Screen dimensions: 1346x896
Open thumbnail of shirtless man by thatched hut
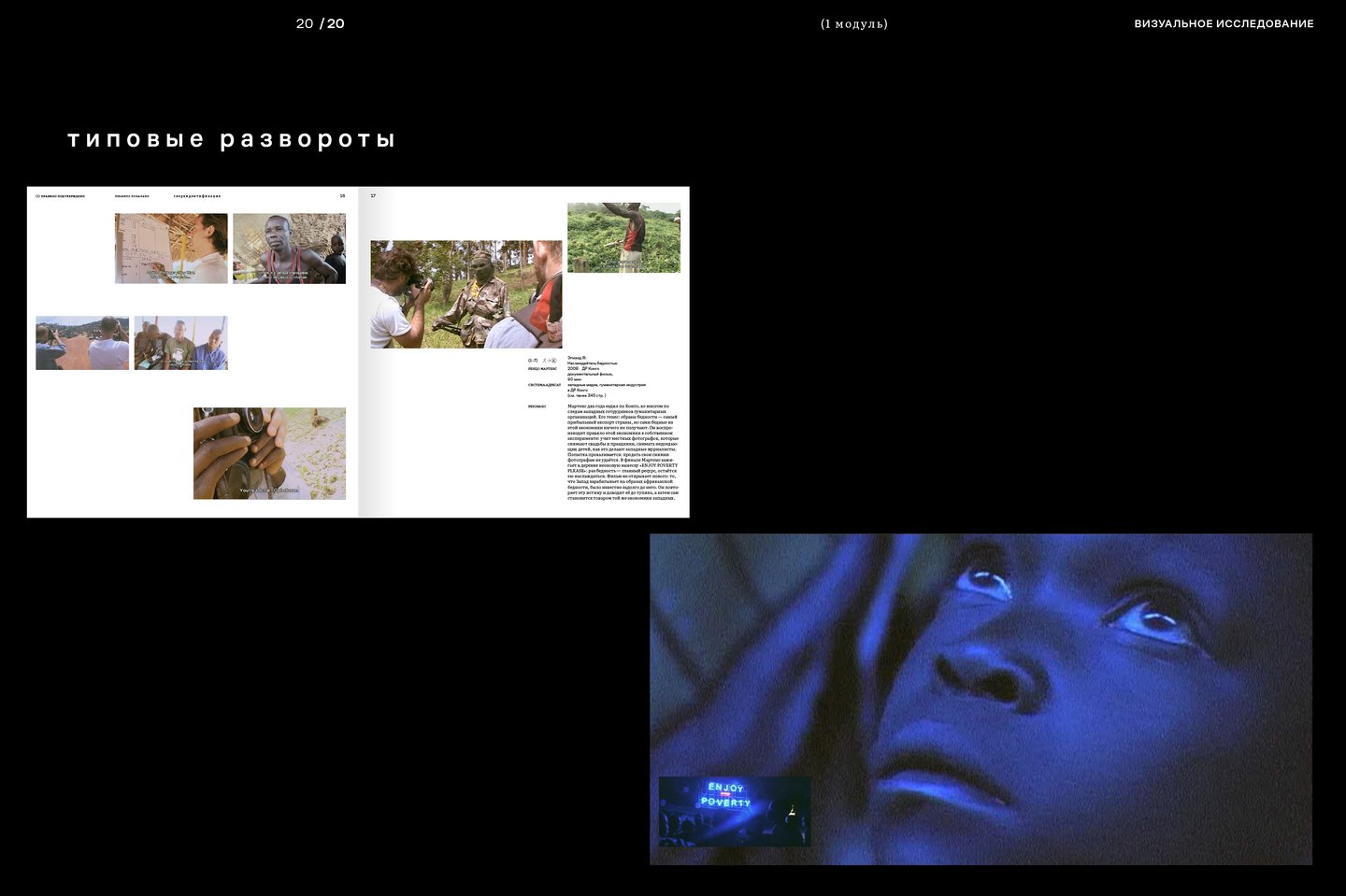point(289,249)
